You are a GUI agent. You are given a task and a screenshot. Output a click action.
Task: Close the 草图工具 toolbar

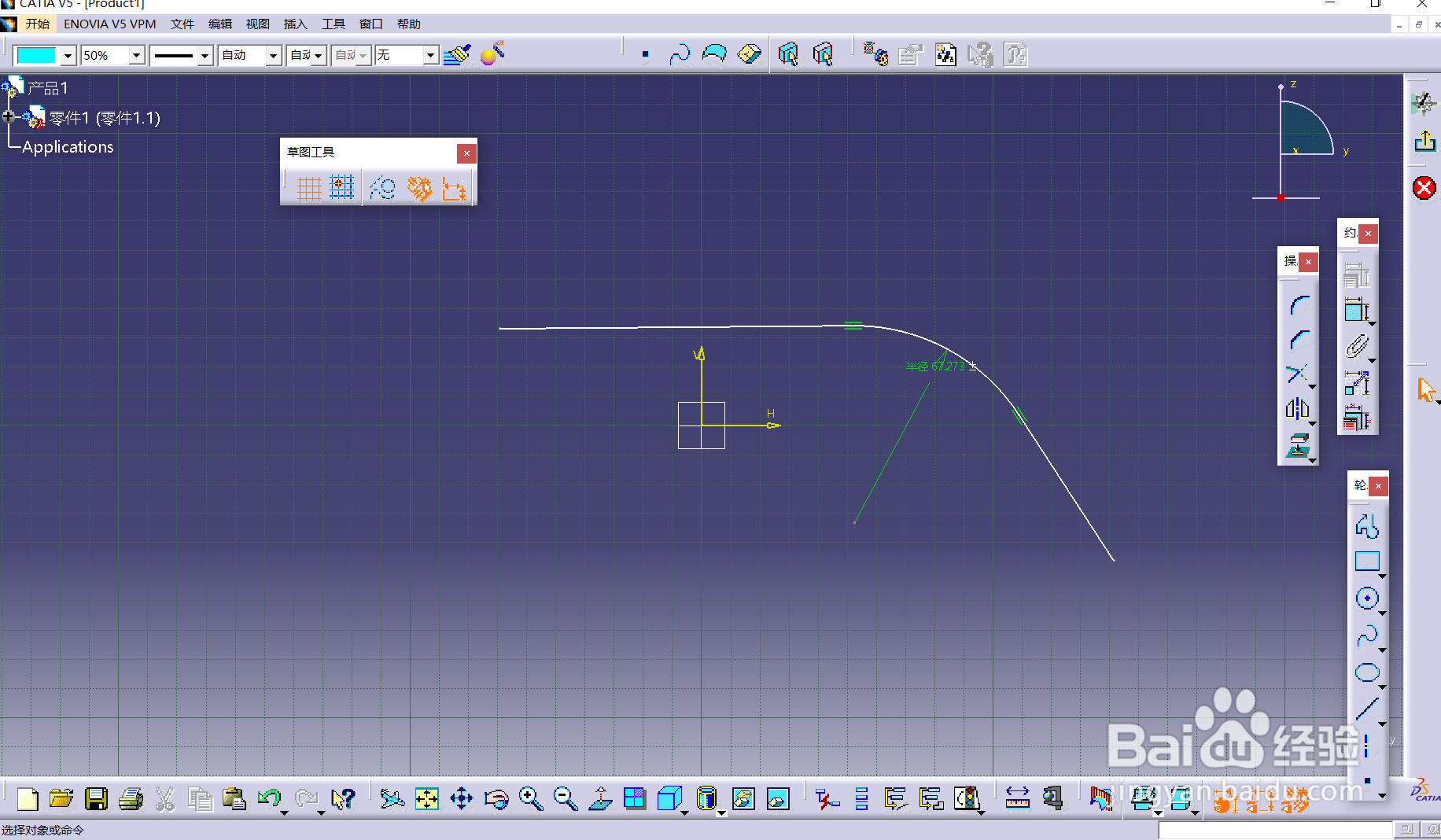click(x=466, y=153)
